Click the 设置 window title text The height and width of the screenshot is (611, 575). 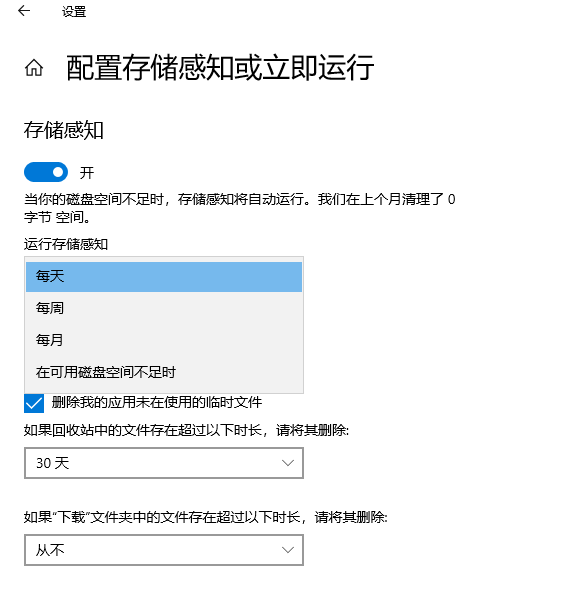tap(74, 12)
